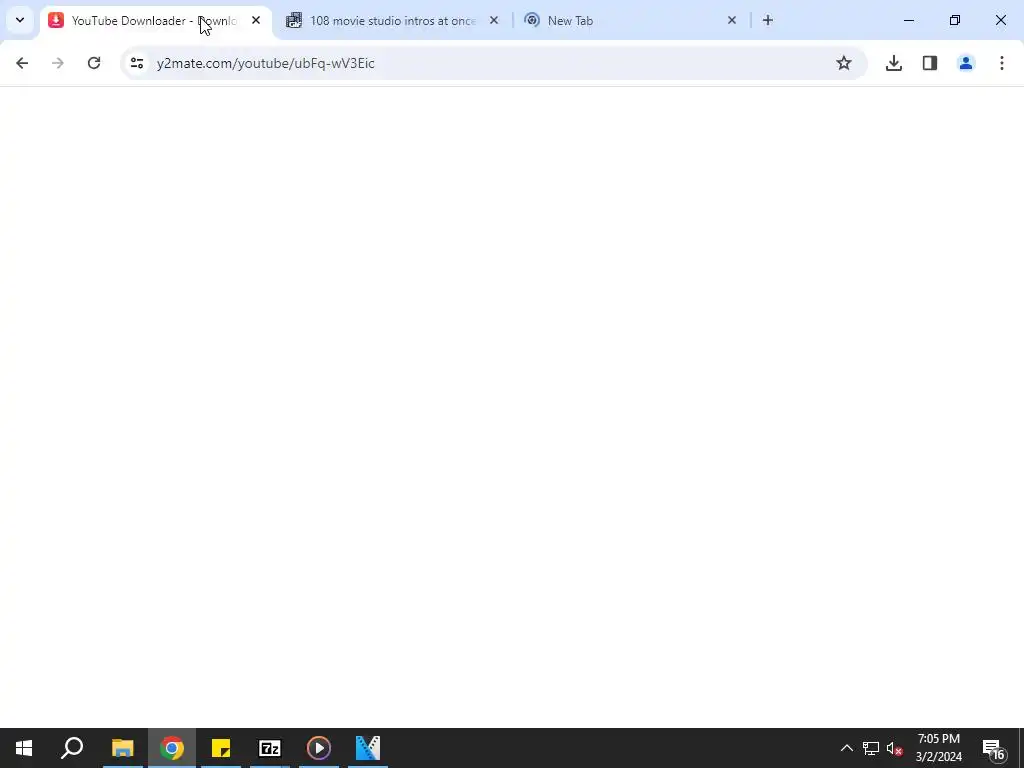Image resolution: width=1024 pixels, height=768 pixels.
Task: Toggle the Chrome side panel
Action: click(x=930, y=63)
